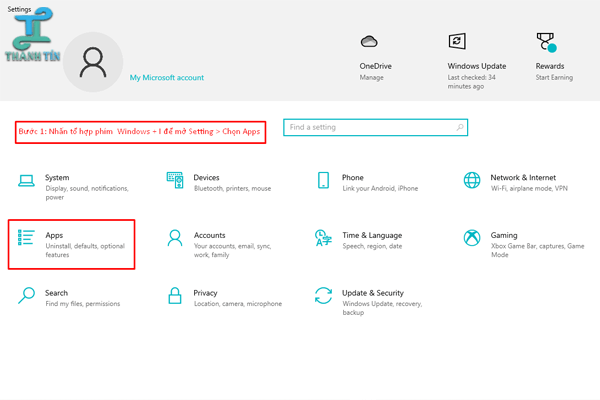
Task: Click the Start Earning text under Rewards
Action: (556, 77)
